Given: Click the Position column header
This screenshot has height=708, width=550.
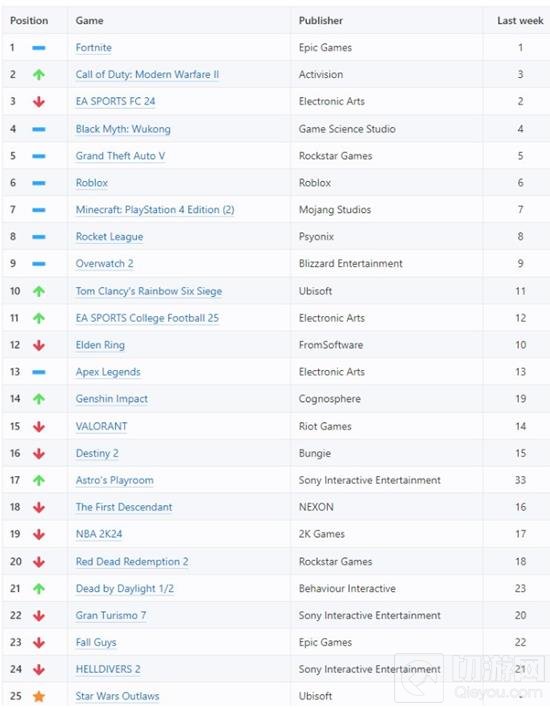Looking at the screenshot, I should click(29, 21).
